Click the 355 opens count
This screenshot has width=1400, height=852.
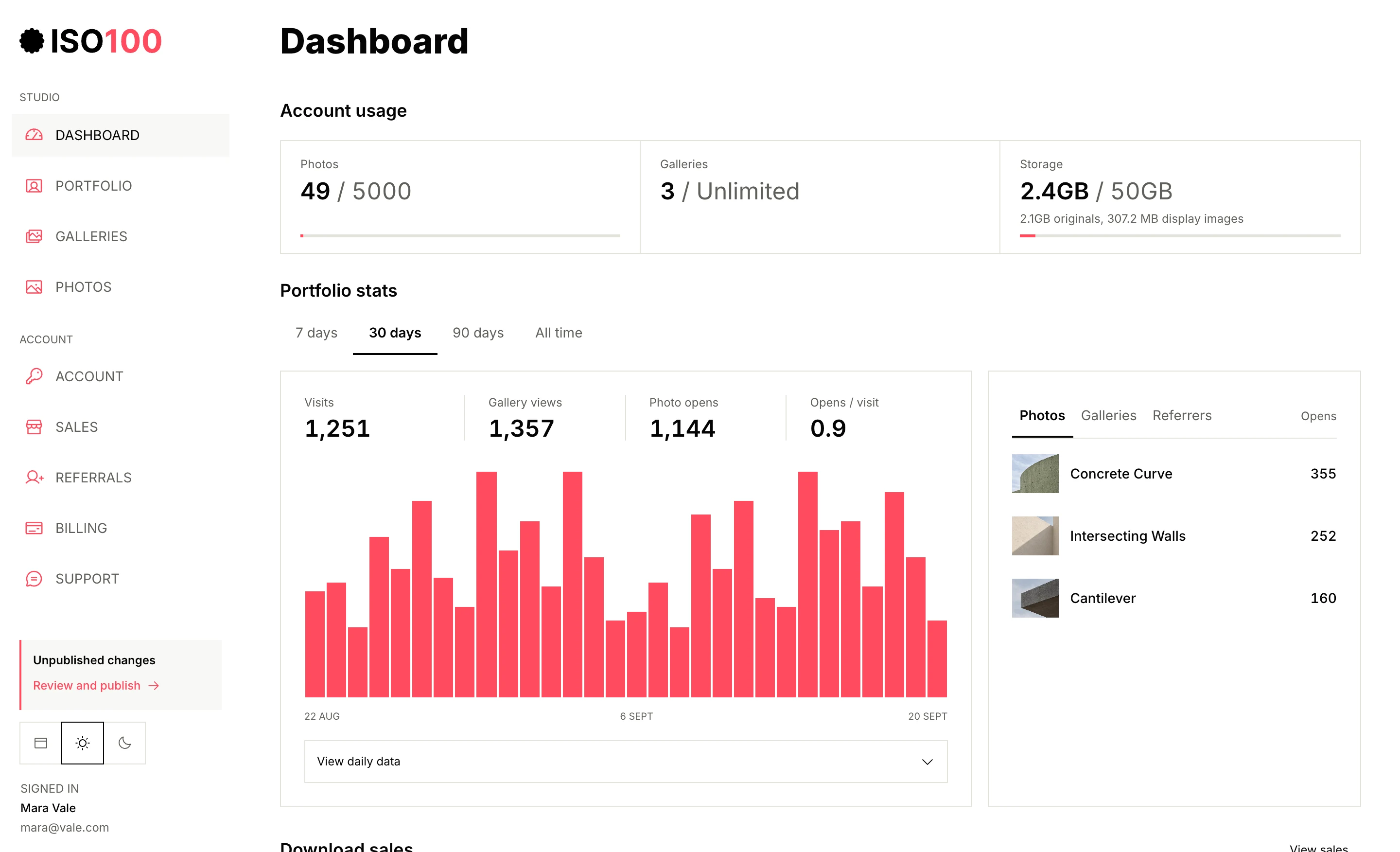(x=1323, y=474)
